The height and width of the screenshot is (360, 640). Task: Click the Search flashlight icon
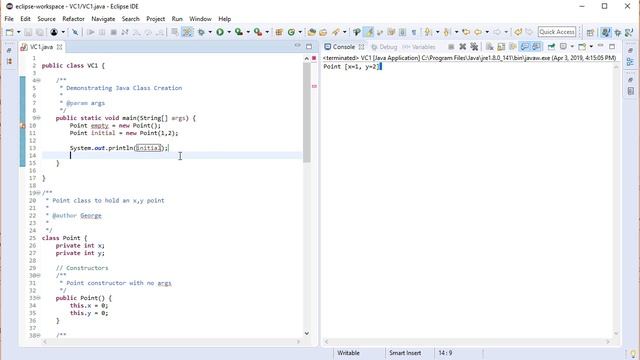(336, 32)
